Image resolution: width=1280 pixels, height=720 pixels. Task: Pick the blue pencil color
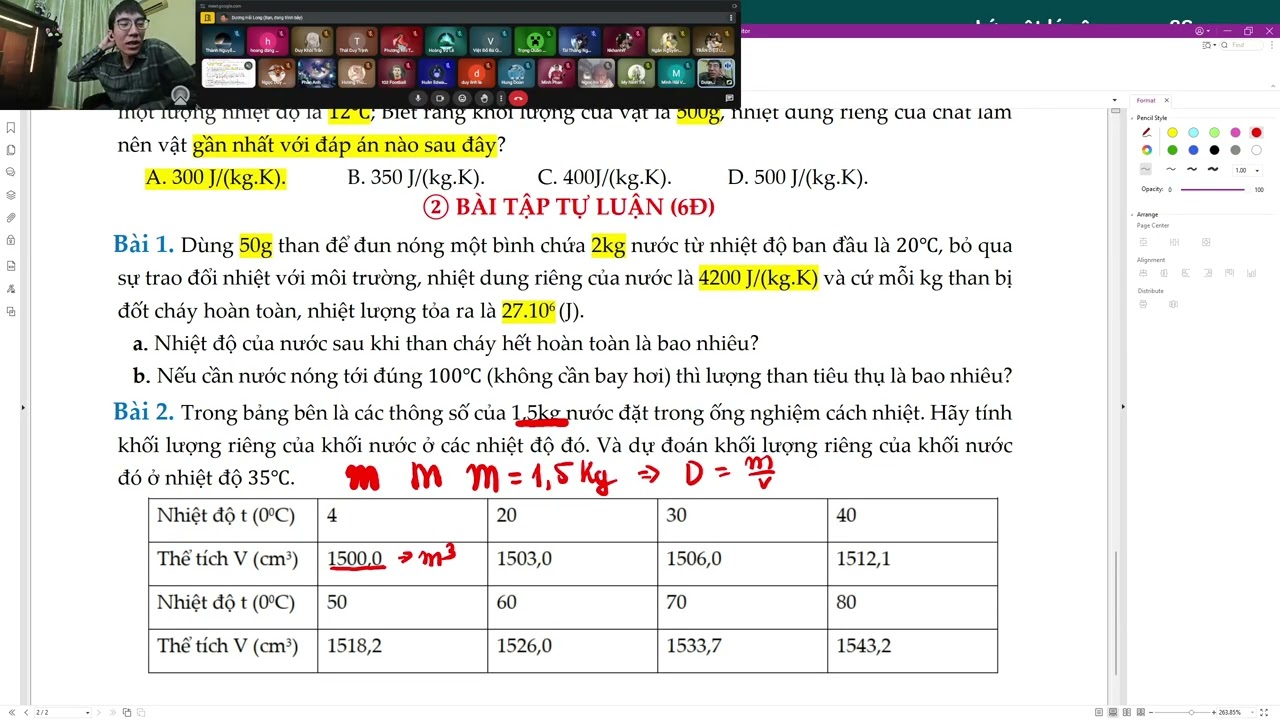pos(1193,150)
